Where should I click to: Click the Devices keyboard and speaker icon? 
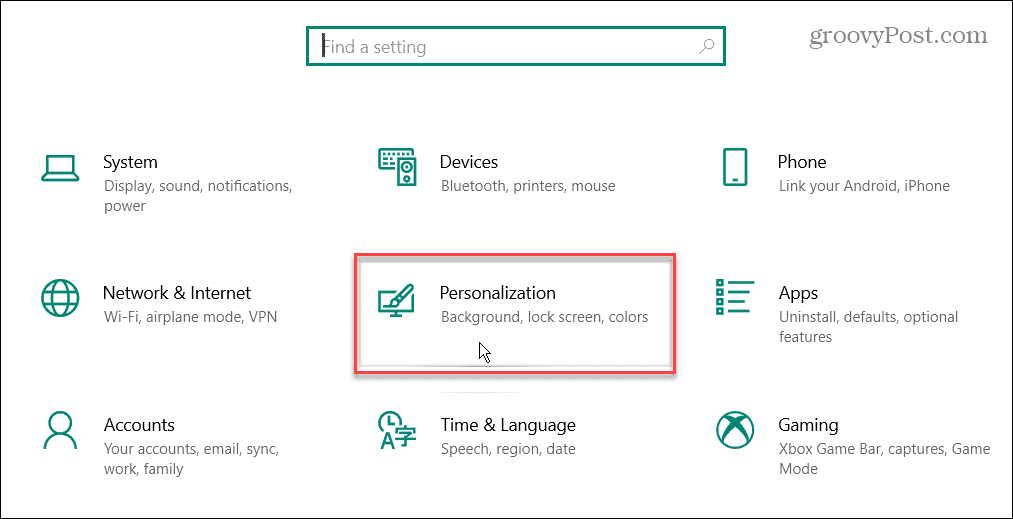[397, 167]
